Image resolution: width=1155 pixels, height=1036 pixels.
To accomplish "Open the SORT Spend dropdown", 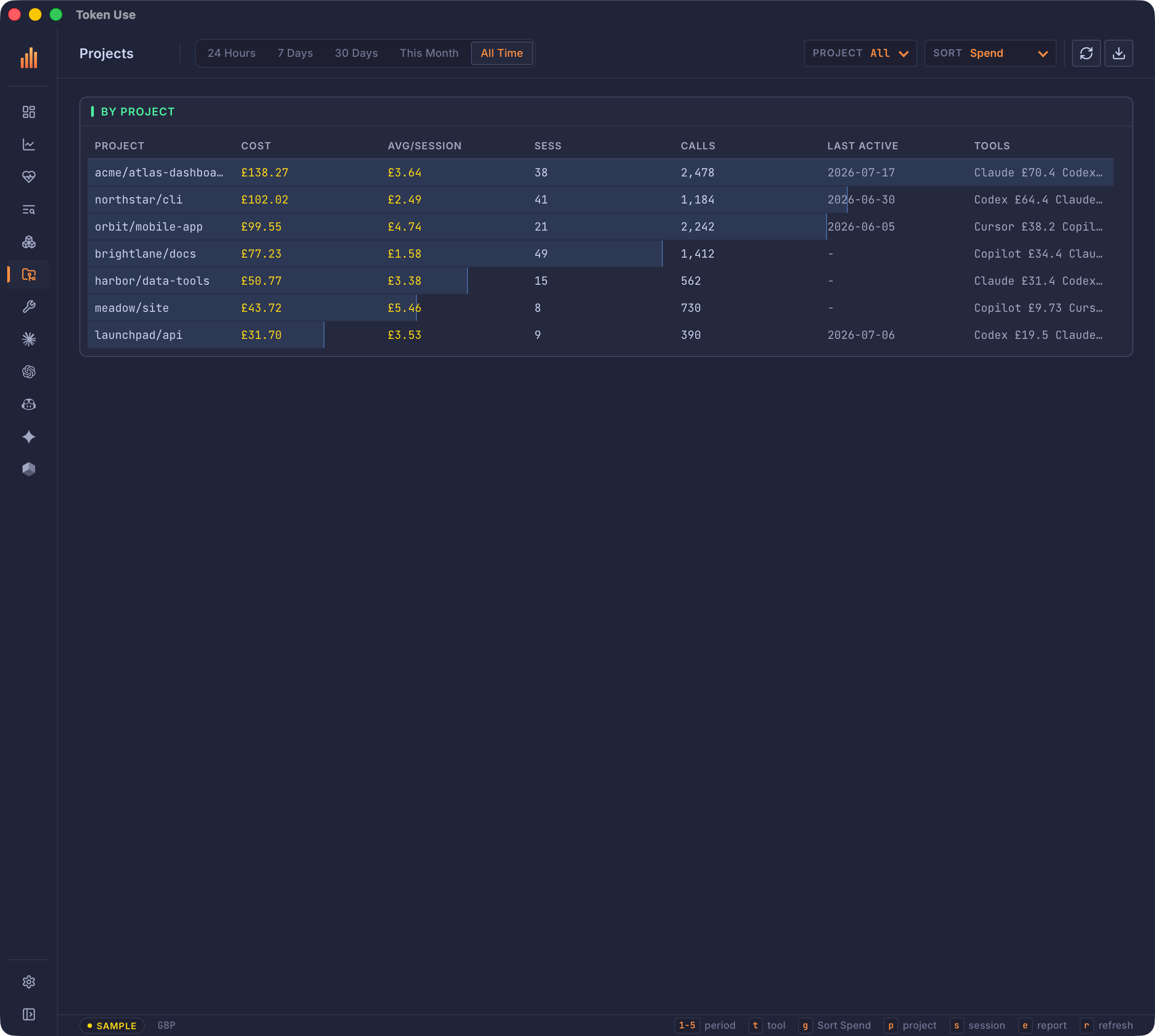I will click(x=990, y=53).
